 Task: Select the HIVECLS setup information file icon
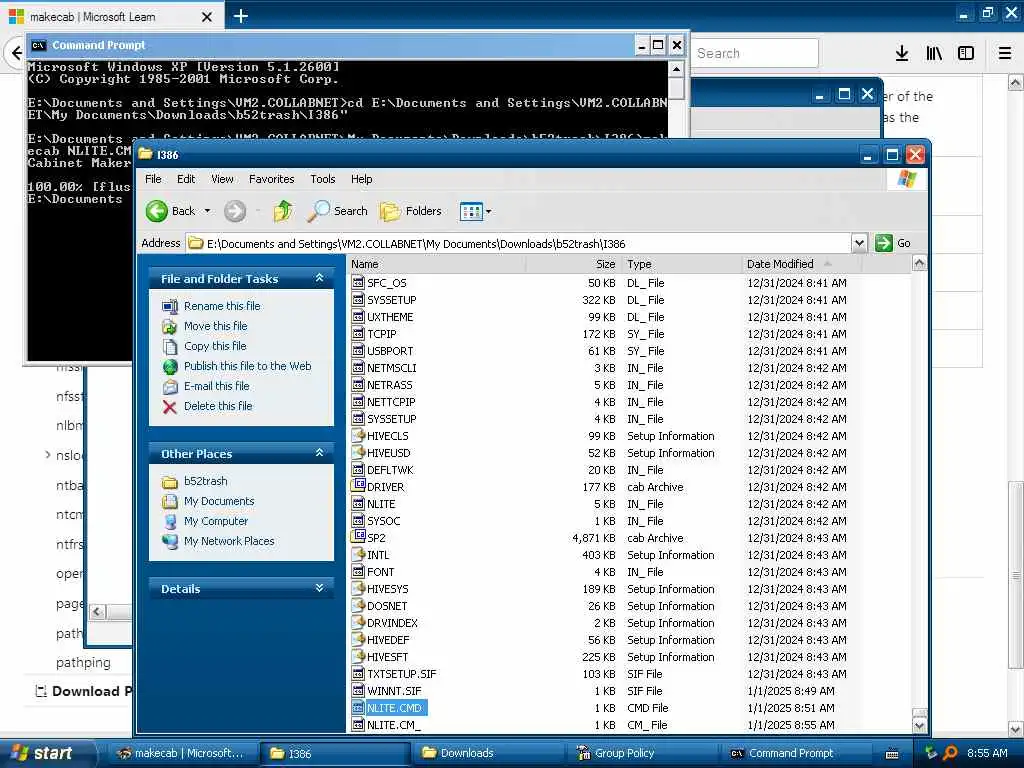pos(358,435)
